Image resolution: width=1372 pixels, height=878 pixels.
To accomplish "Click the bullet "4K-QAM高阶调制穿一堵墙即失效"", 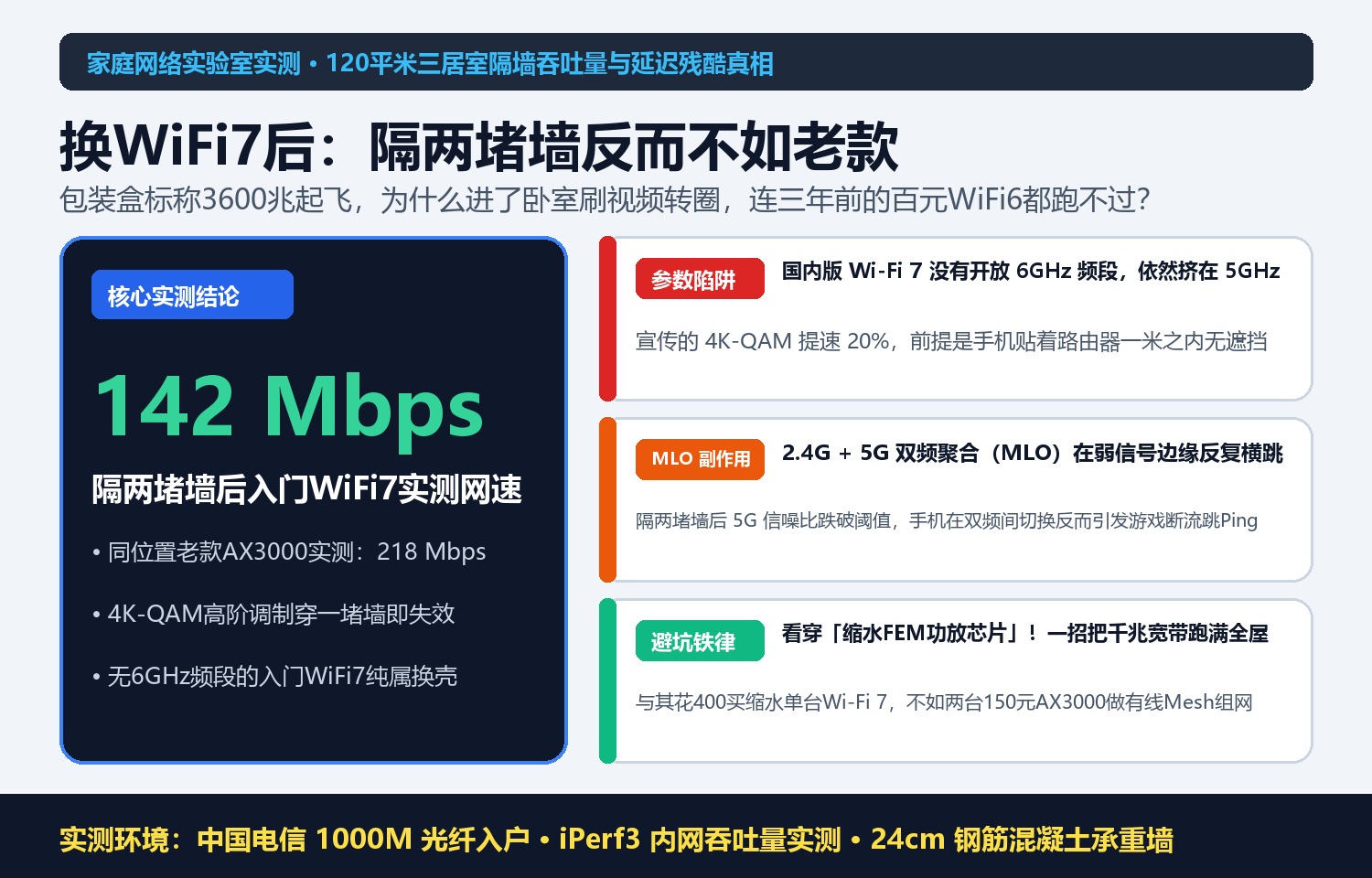I will (273, 614).
